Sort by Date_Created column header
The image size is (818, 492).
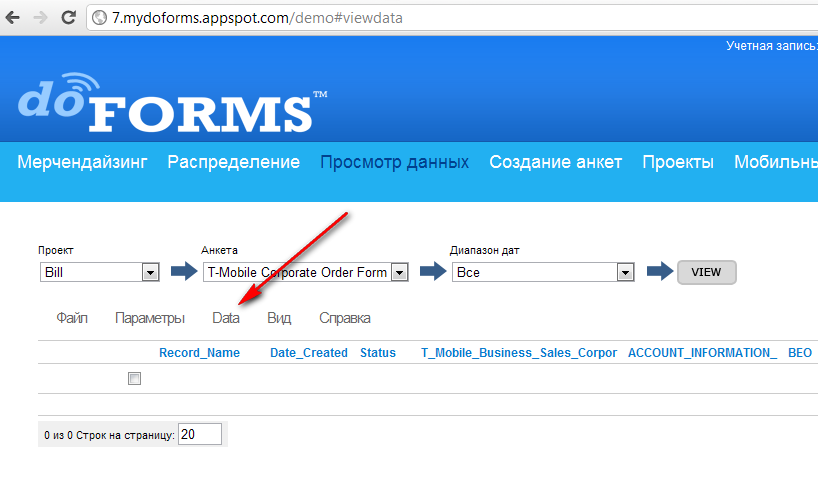pos(308,353)
